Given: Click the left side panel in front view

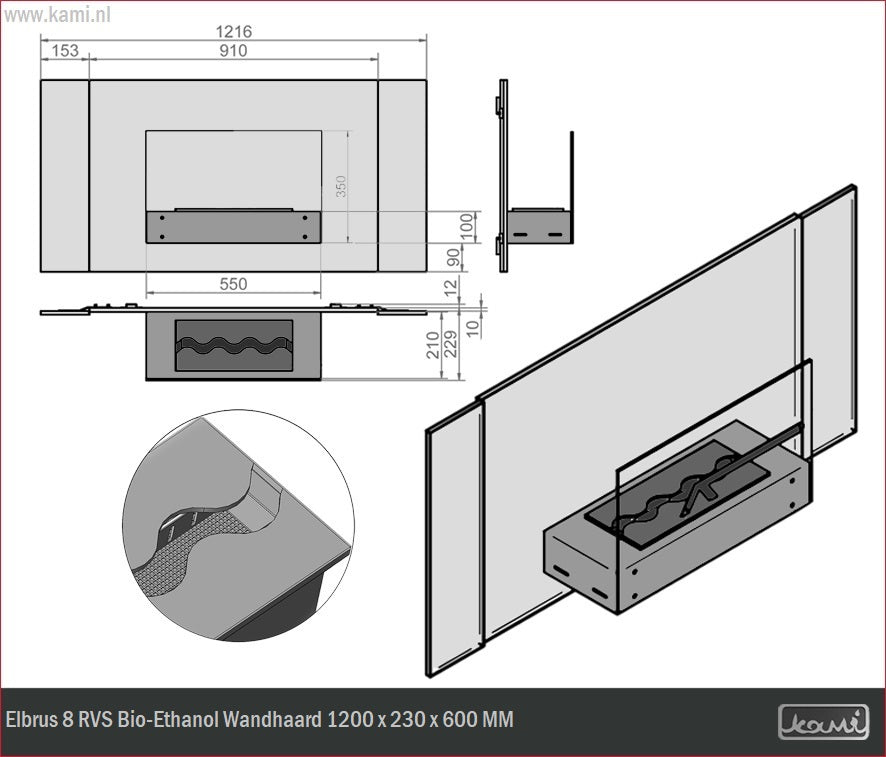Looking at the screenshot, I should point(65,175).
